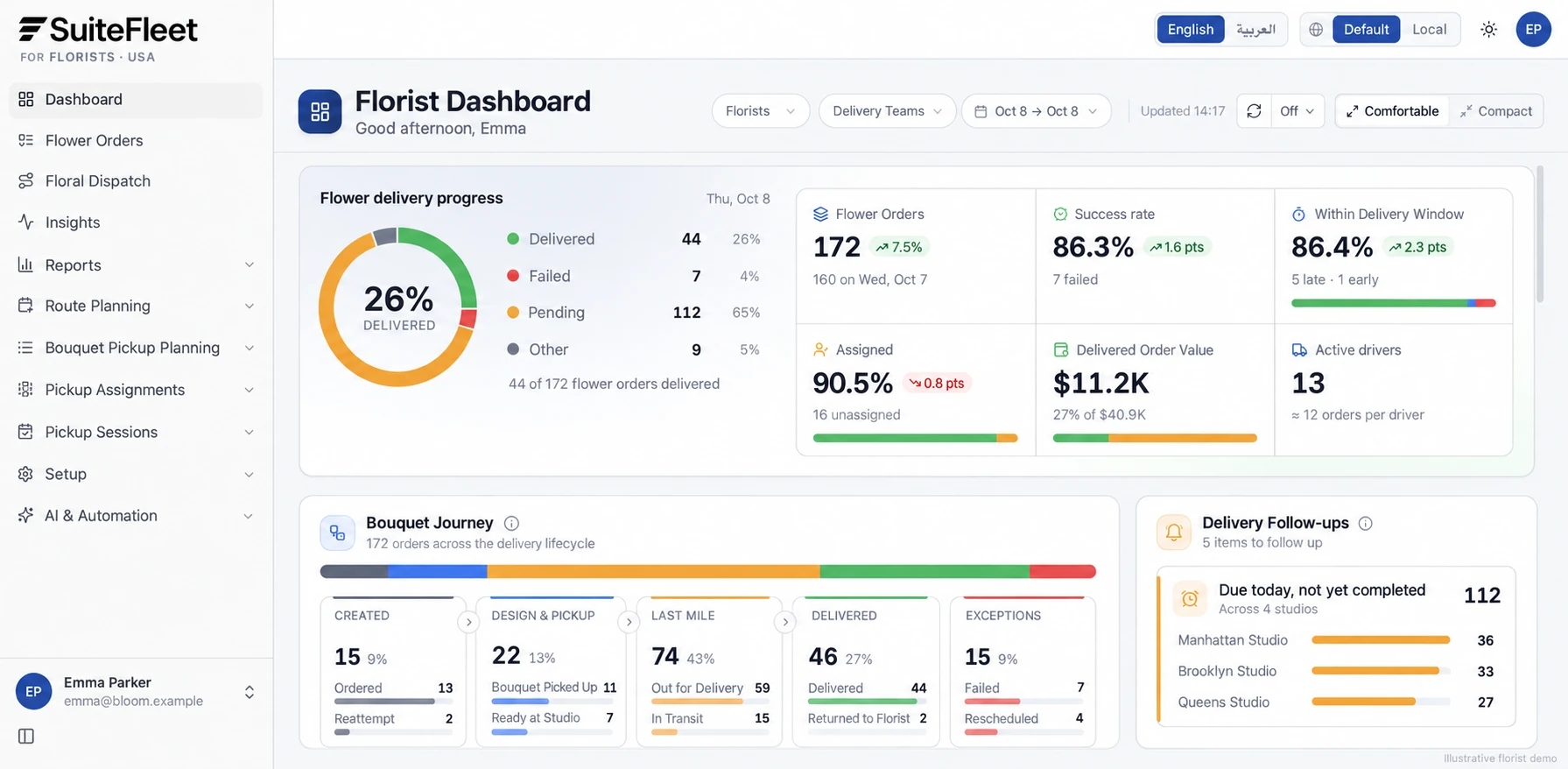1568x769 pixels.
Task: Open Dashboard in the sidebar
Action: [x=136, y=100]
